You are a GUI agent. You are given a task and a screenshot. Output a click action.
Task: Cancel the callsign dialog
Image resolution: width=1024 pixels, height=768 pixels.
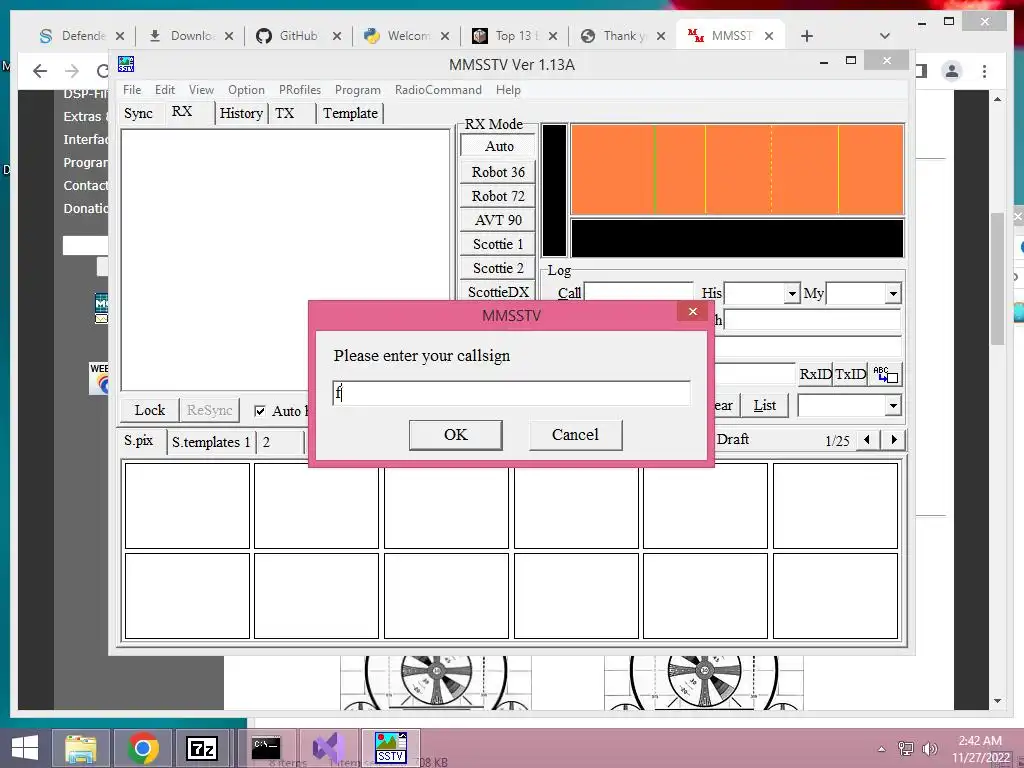click(x=575, y=435)
